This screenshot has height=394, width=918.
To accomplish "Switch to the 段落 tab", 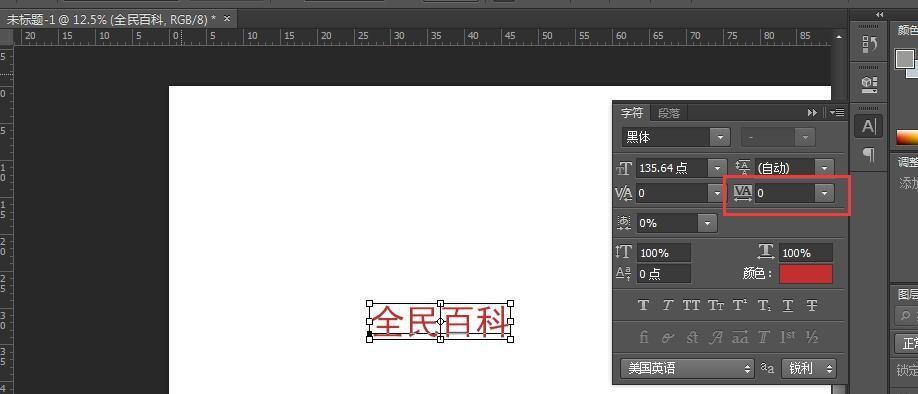I will click(669, 112).
